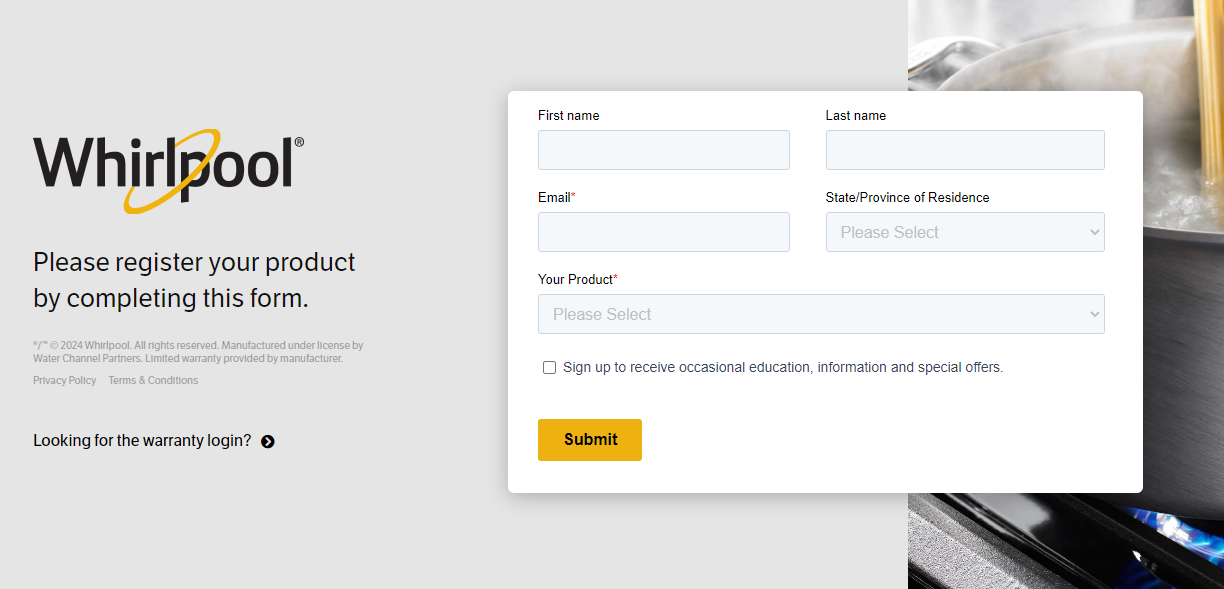This screenshot has height=589, width=1224.
Task: Click the sign-up offers checkbox label text
Action: tap(783, 367)
